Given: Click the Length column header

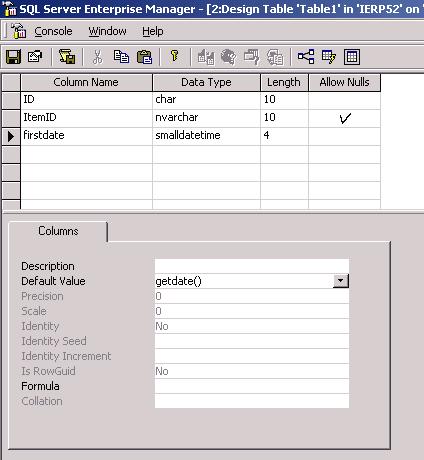Looking at the screenshot, I should tap(284, 82).
